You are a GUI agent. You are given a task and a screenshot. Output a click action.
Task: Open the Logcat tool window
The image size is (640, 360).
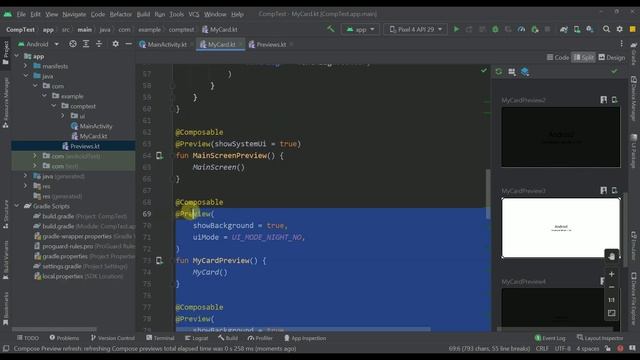point(196,338)
